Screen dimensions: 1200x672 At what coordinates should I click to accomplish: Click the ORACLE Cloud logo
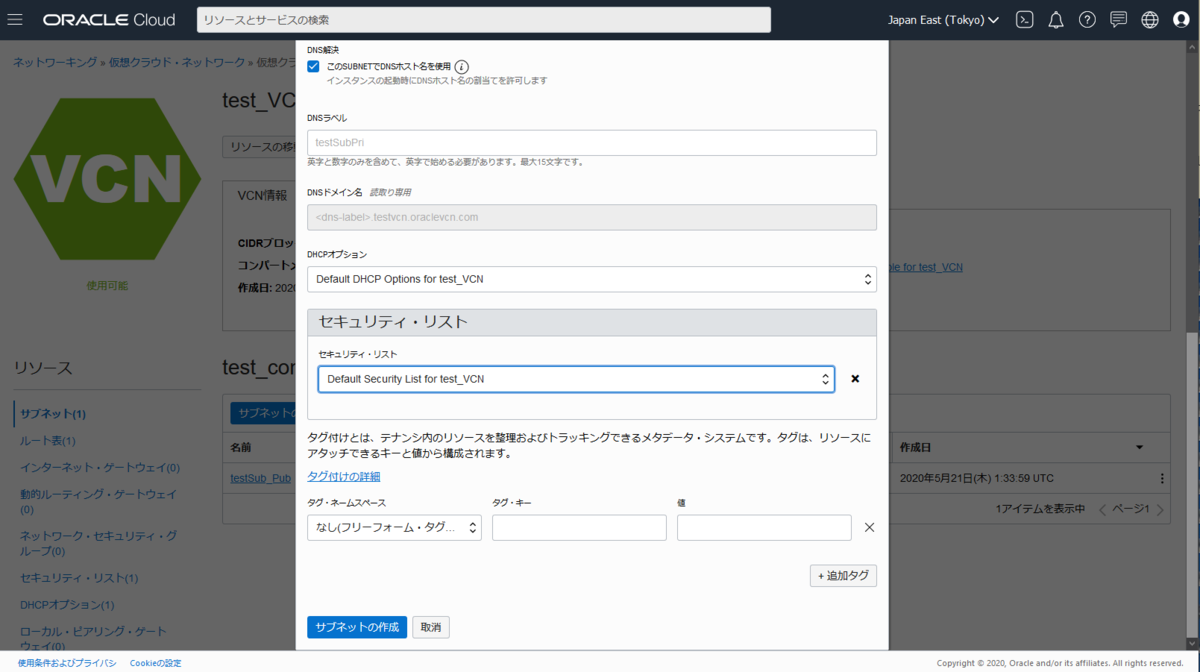point(109,20)
